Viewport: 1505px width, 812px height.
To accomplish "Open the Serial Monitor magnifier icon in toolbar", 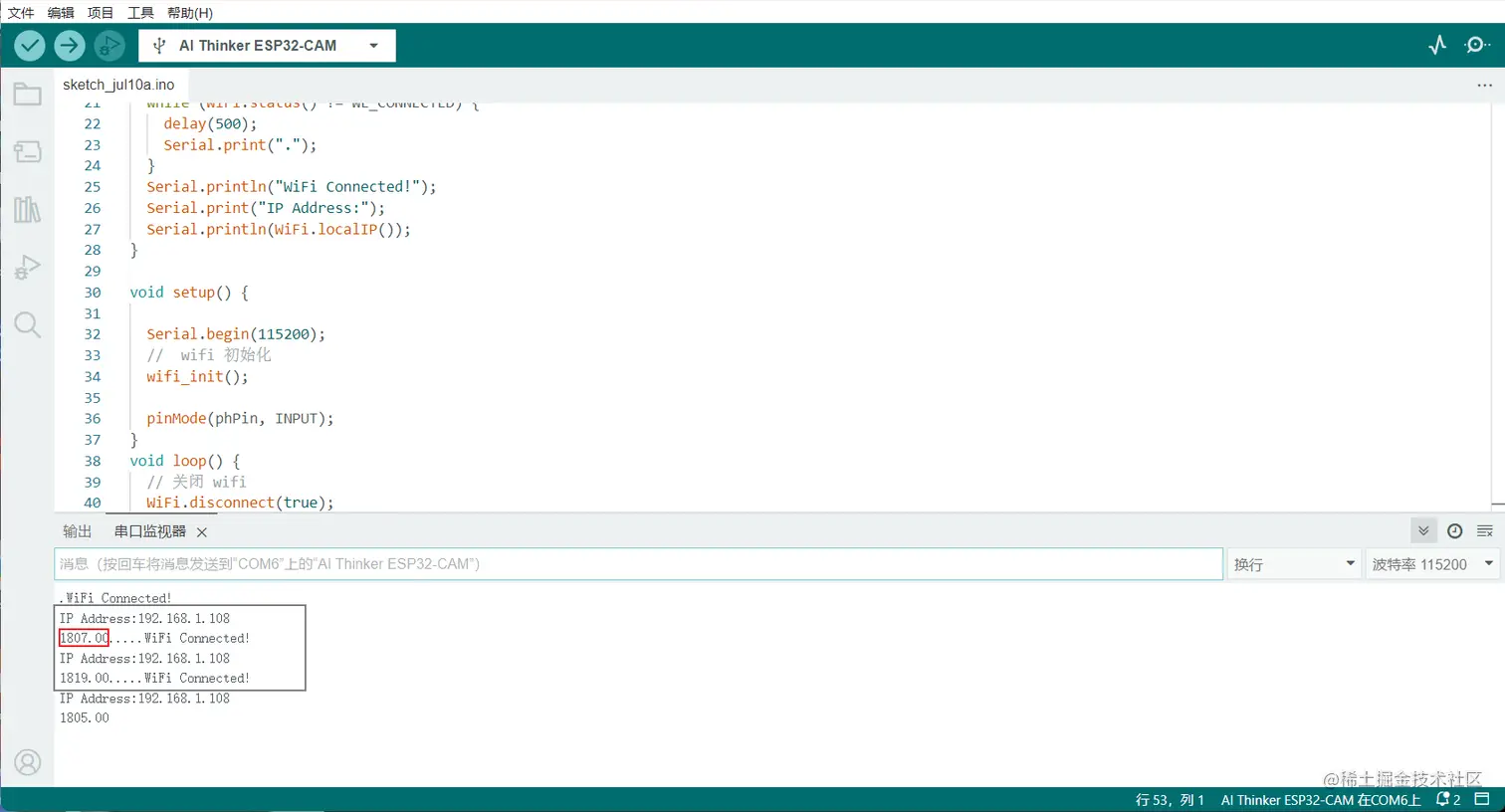I will pyautogui.click(x=1477, y=45).
